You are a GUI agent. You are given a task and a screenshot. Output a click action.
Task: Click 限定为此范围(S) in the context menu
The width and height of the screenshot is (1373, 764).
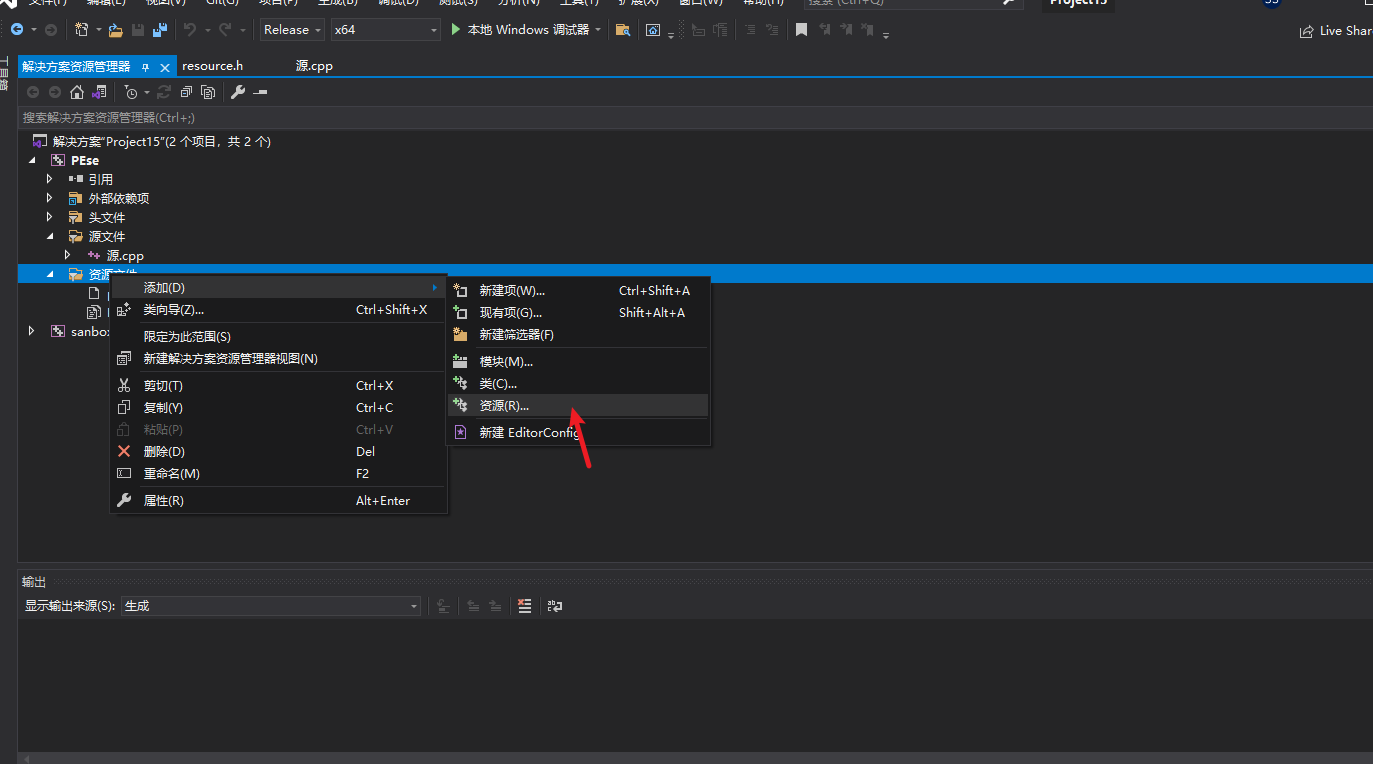point(278,337)
